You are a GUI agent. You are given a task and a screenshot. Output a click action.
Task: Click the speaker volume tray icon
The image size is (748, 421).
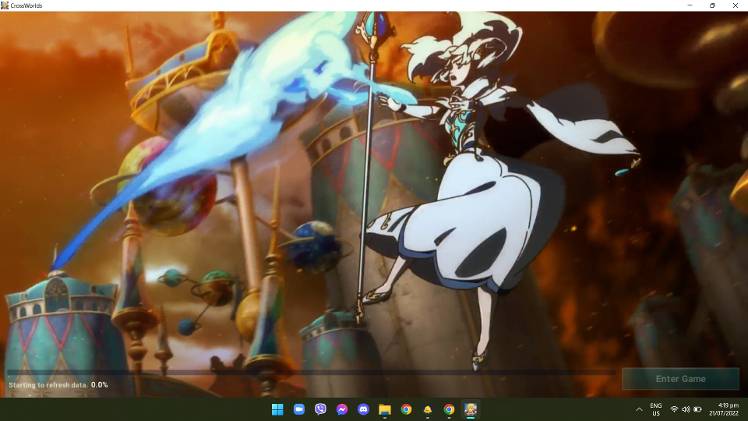coord(685,410)
